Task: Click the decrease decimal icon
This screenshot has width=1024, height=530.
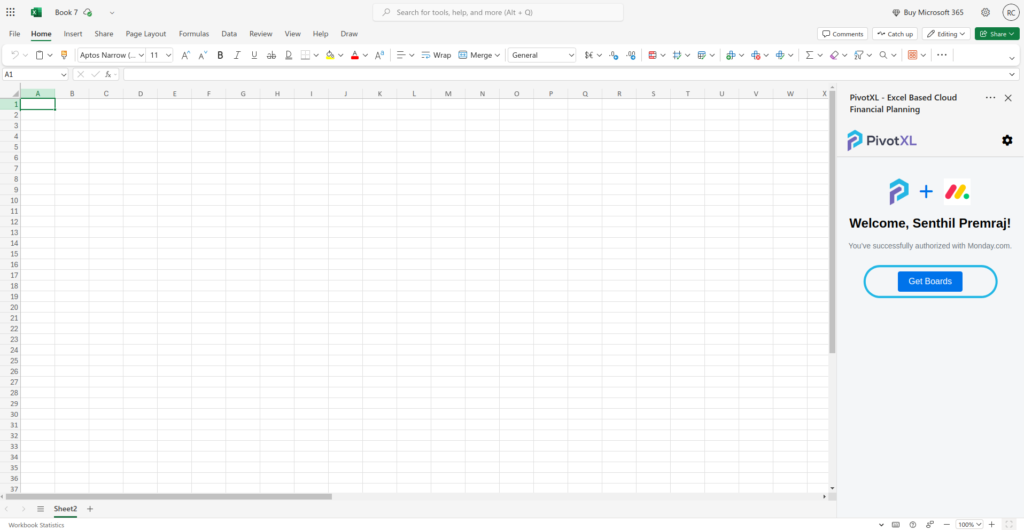Action: [613, 55]
